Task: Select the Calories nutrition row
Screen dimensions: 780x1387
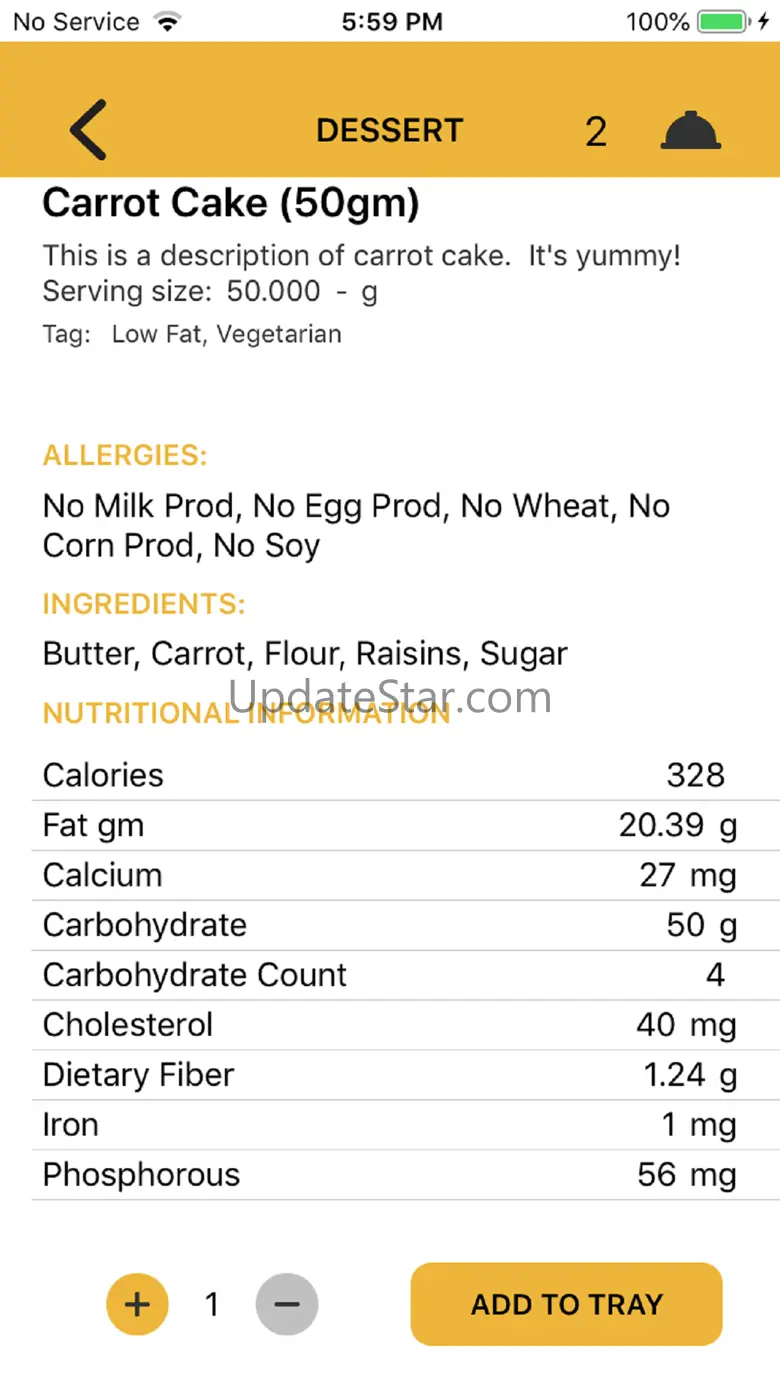Action: [390, 775]
